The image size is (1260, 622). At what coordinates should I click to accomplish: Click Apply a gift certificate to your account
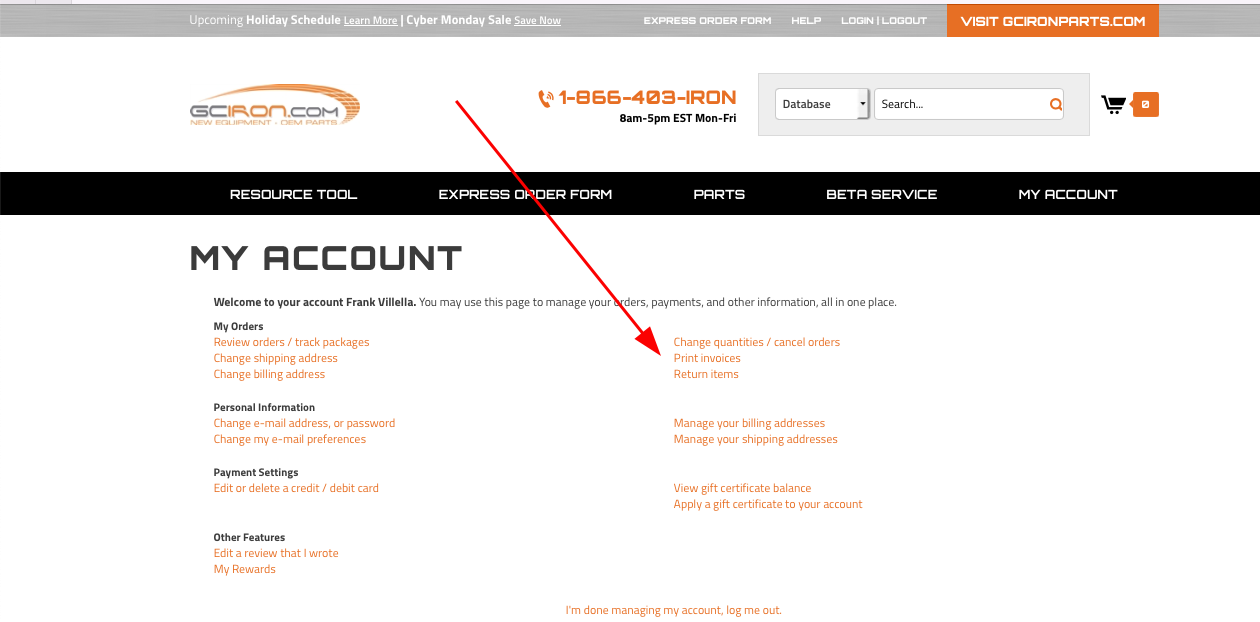pos(768,504)
